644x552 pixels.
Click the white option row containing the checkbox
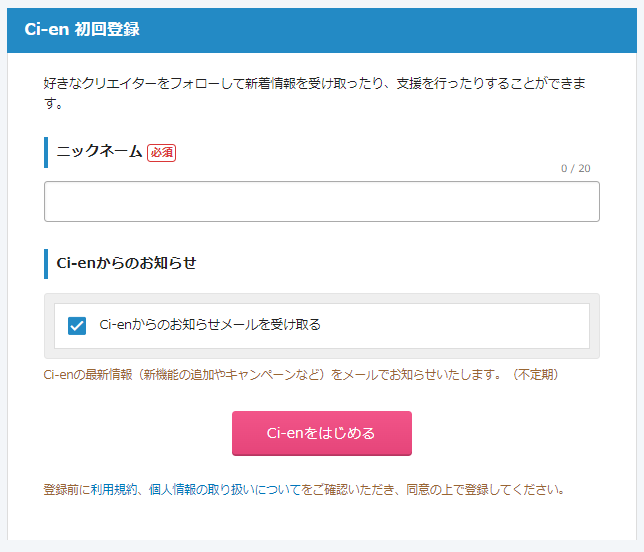coord(322,326)
